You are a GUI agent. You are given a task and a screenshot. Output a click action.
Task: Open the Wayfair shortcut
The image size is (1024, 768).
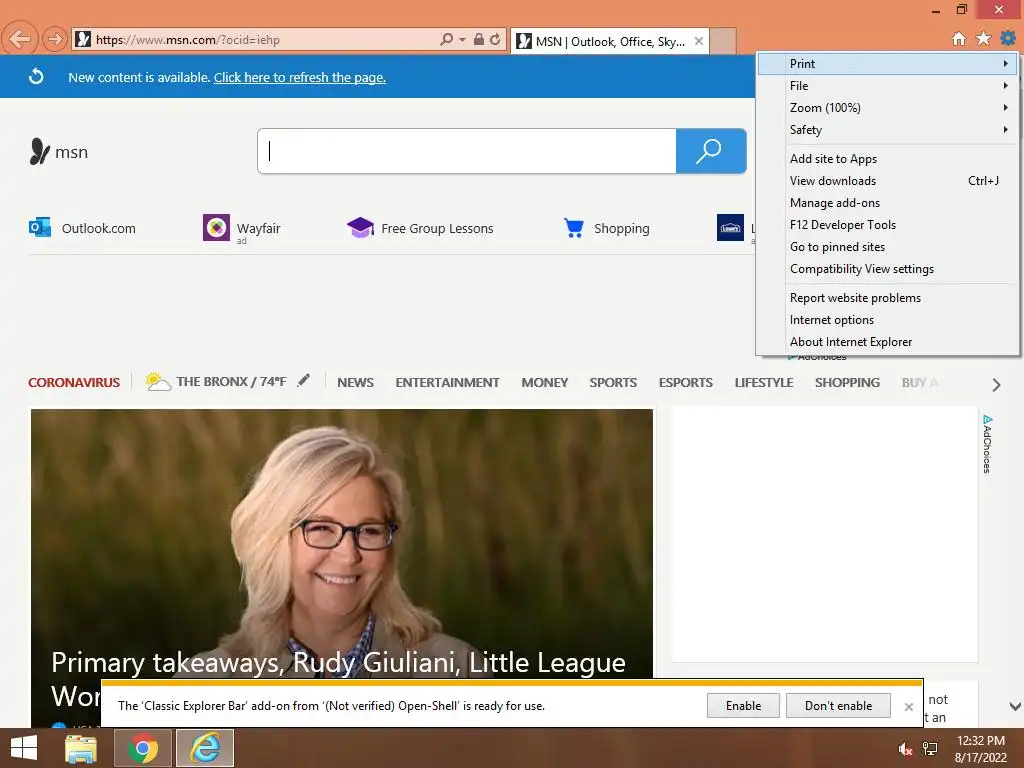pos(242,228)
